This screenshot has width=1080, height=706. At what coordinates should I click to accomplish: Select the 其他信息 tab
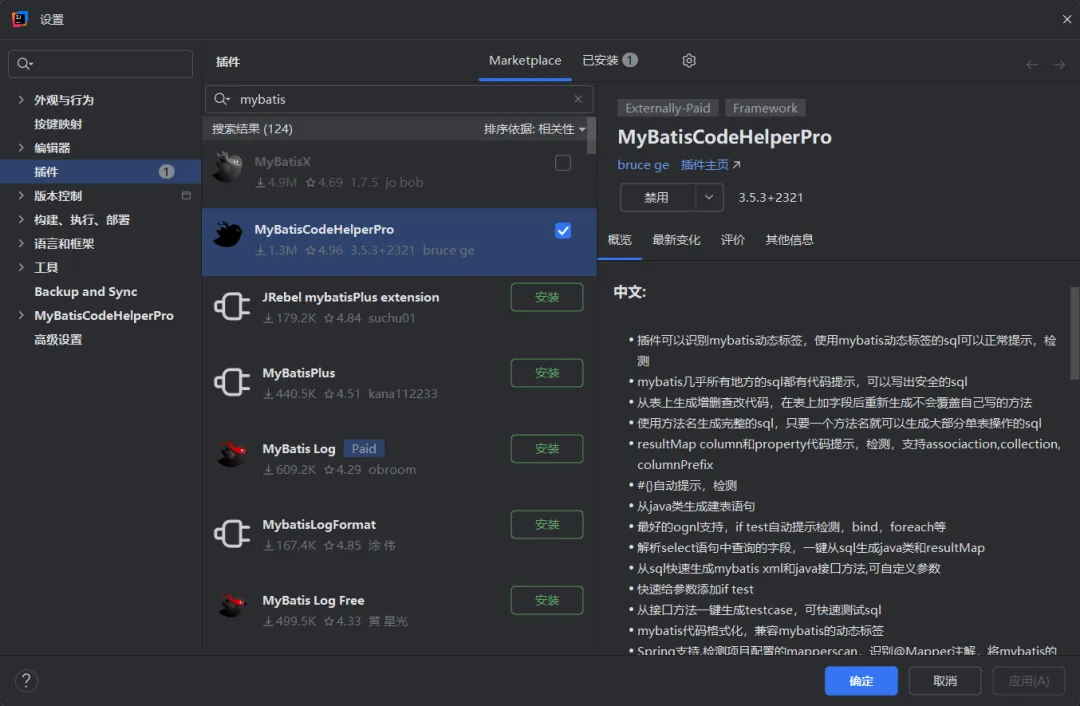coord(789,240)
